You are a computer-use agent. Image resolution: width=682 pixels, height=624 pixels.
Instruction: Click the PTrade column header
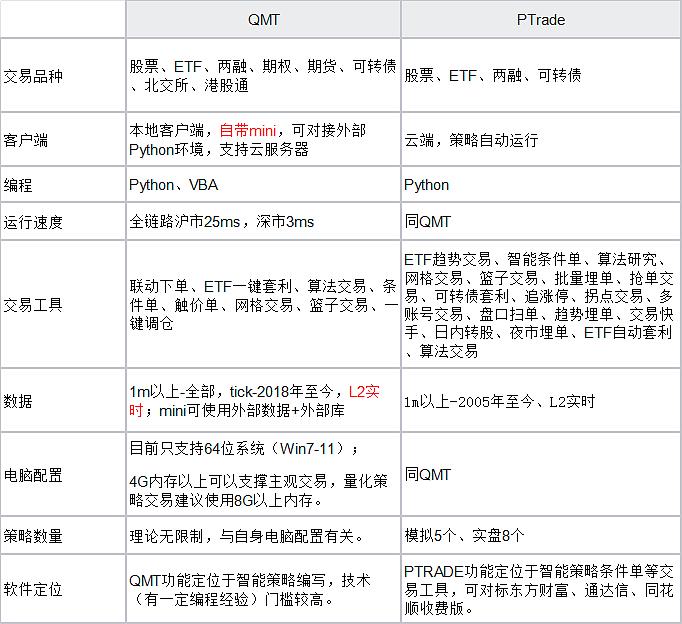click(539, 19)
